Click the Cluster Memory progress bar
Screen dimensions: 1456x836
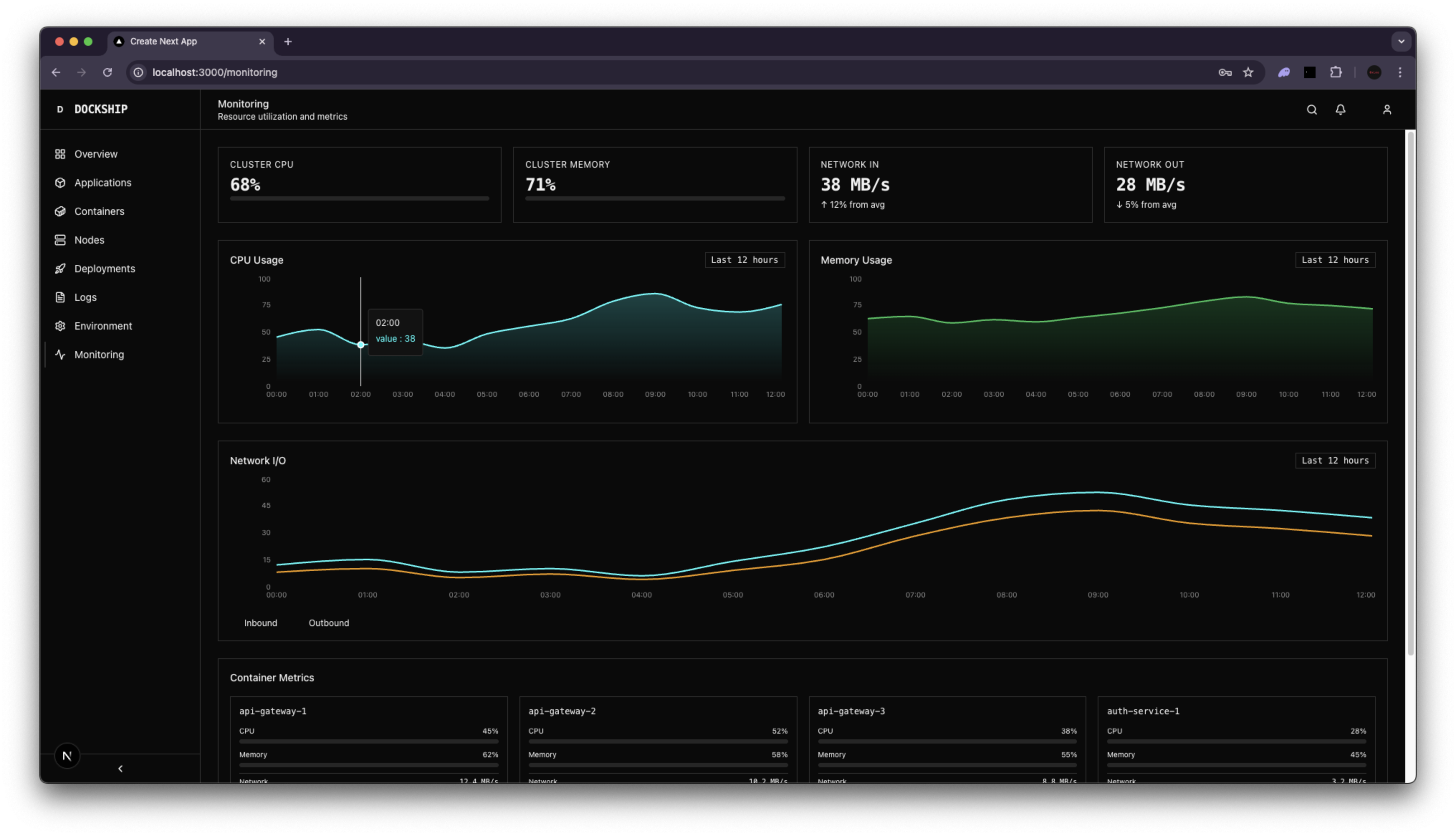coord(655,199)
